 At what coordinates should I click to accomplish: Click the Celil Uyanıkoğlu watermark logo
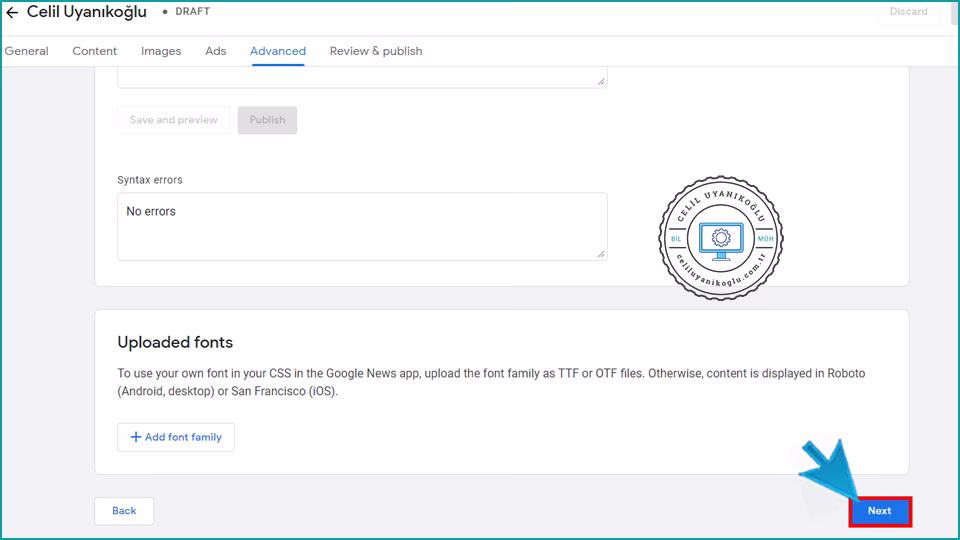720,238
